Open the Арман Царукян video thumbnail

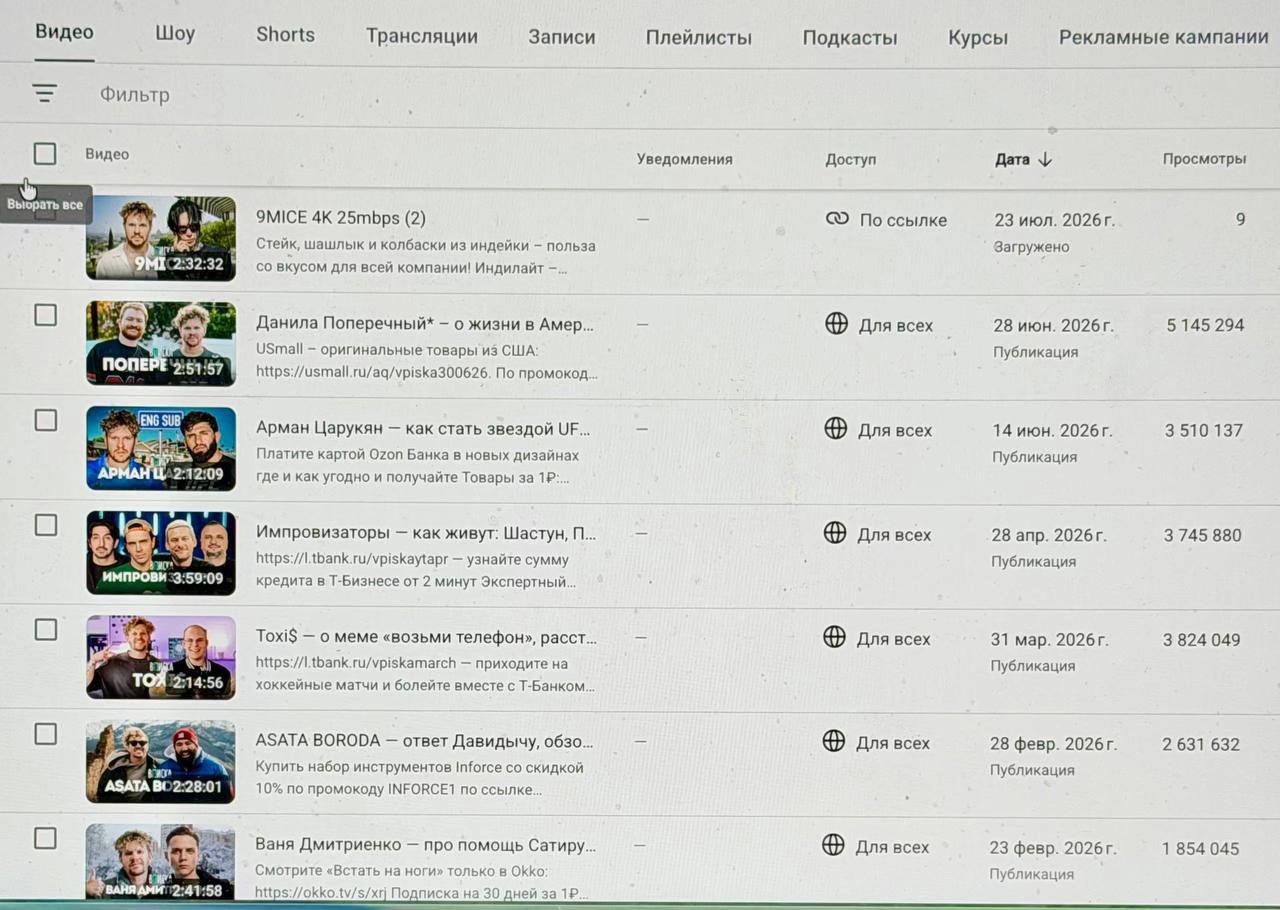coord(161,448)
